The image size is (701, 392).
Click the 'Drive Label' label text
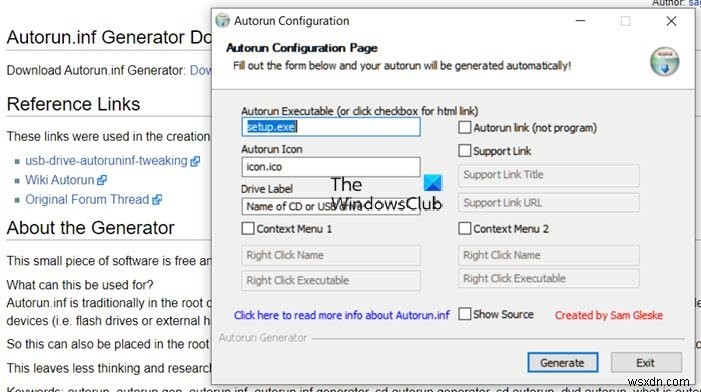tap(267, 189)
